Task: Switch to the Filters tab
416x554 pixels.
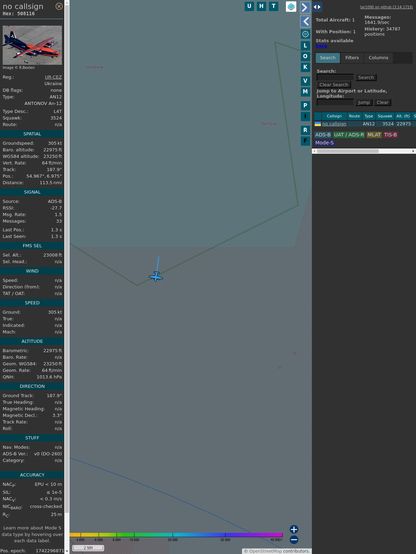Action: 352,58
